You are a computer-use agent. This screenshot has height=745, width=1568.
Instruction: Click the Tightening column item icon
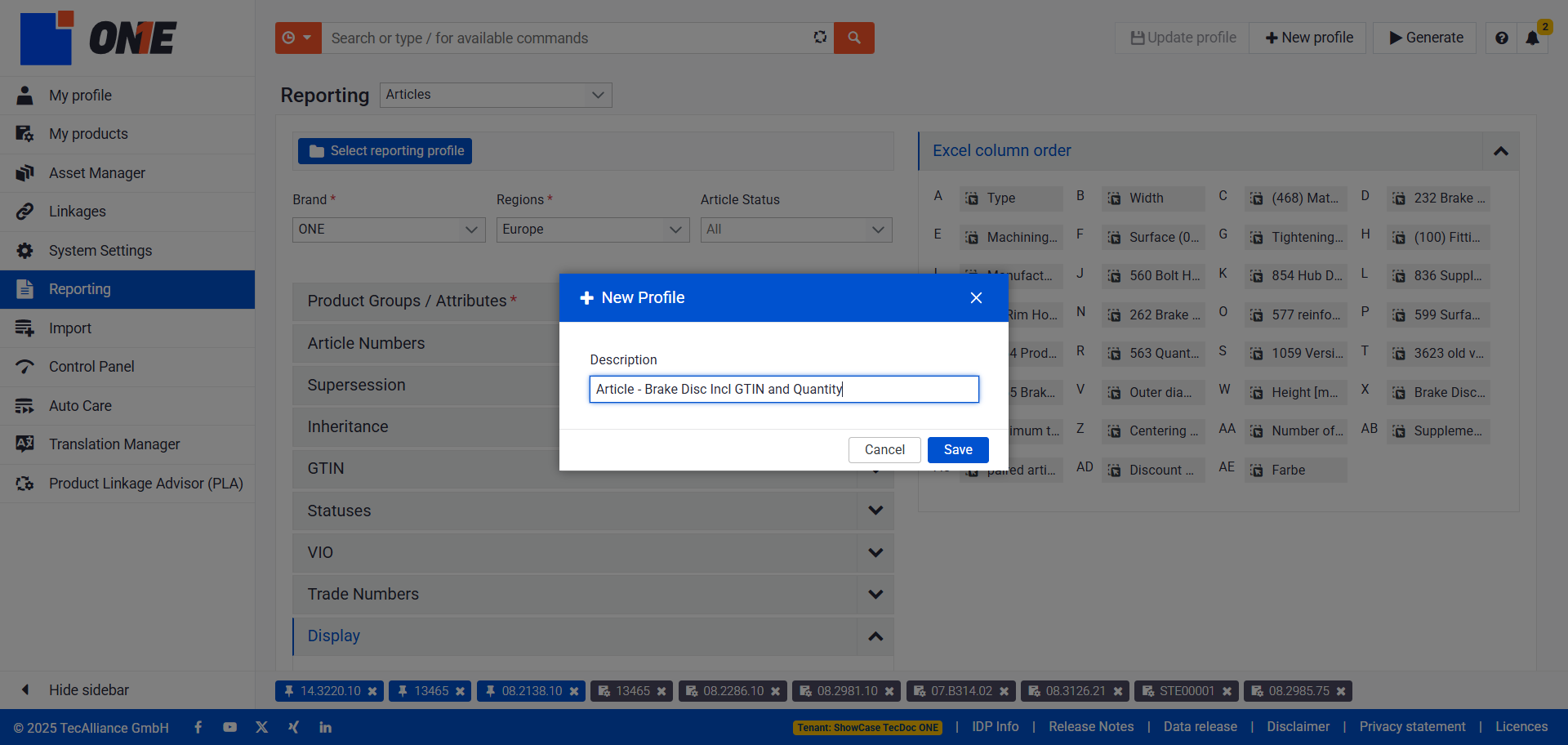click(x=1256, y=238)
